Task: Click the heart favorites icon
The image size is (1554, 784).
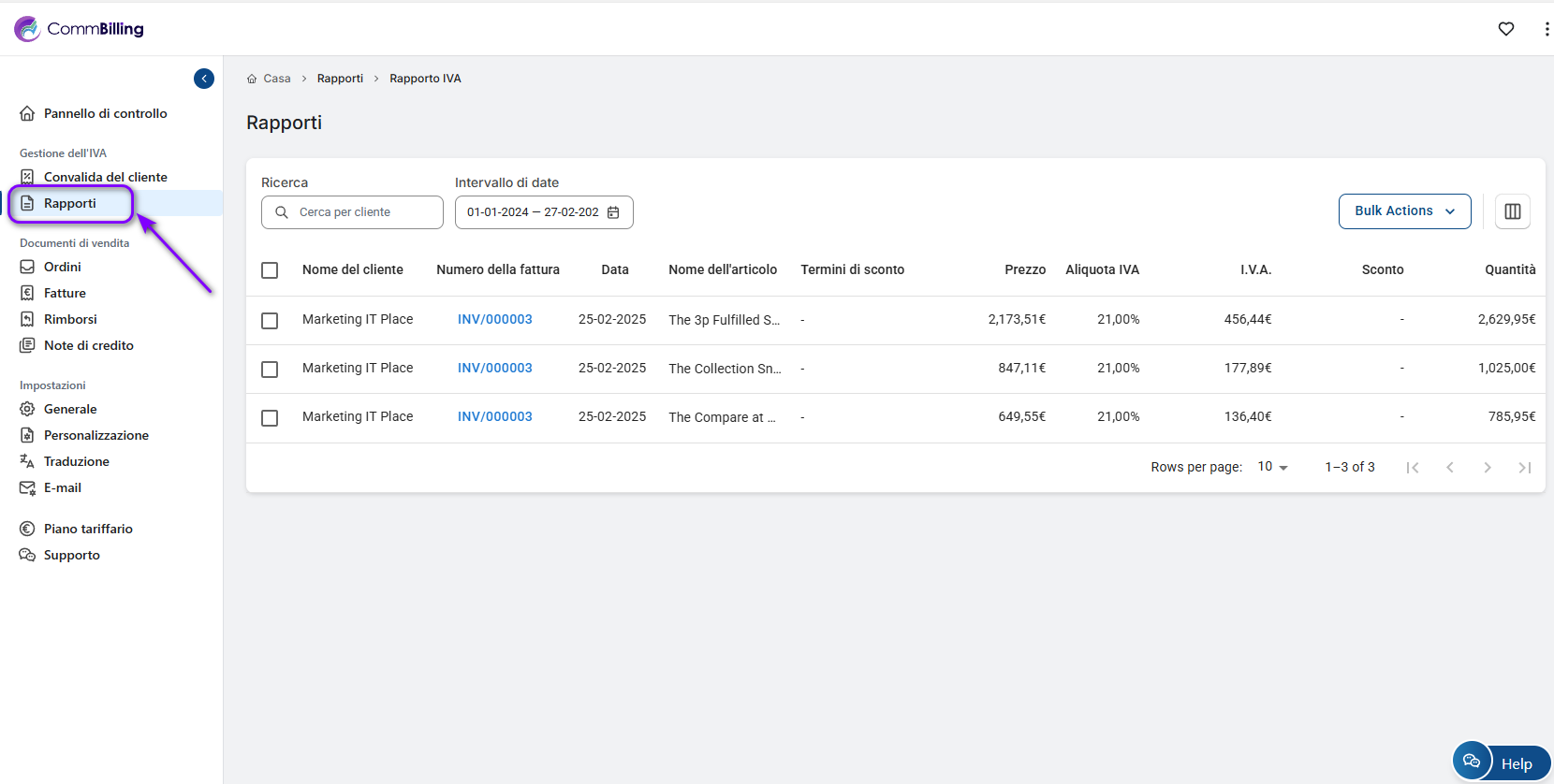Action: pyautogui.click(x=1506, y=29)
